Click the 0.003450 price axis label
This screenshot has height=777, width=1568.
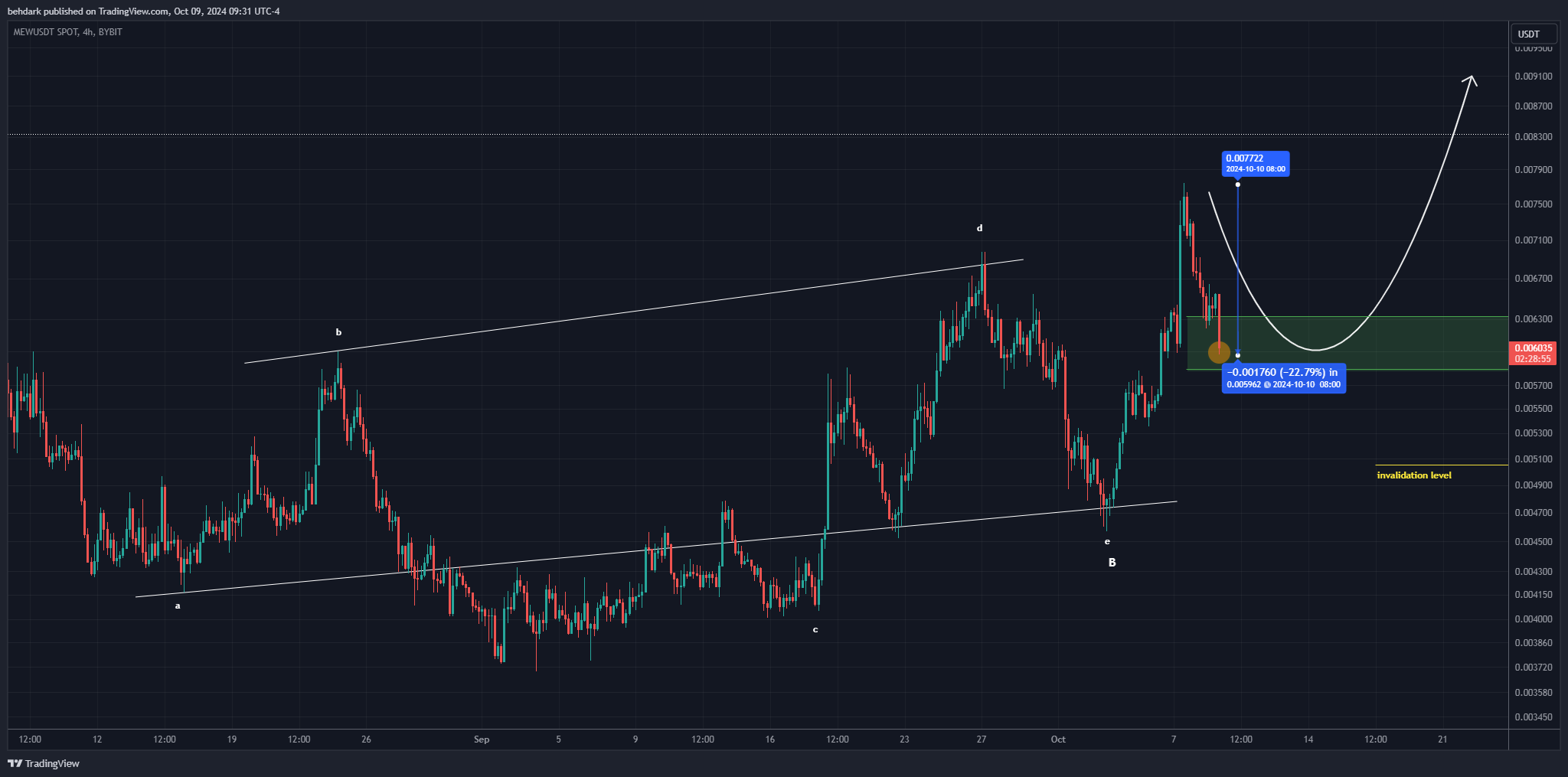click(x=1534, y=717)
